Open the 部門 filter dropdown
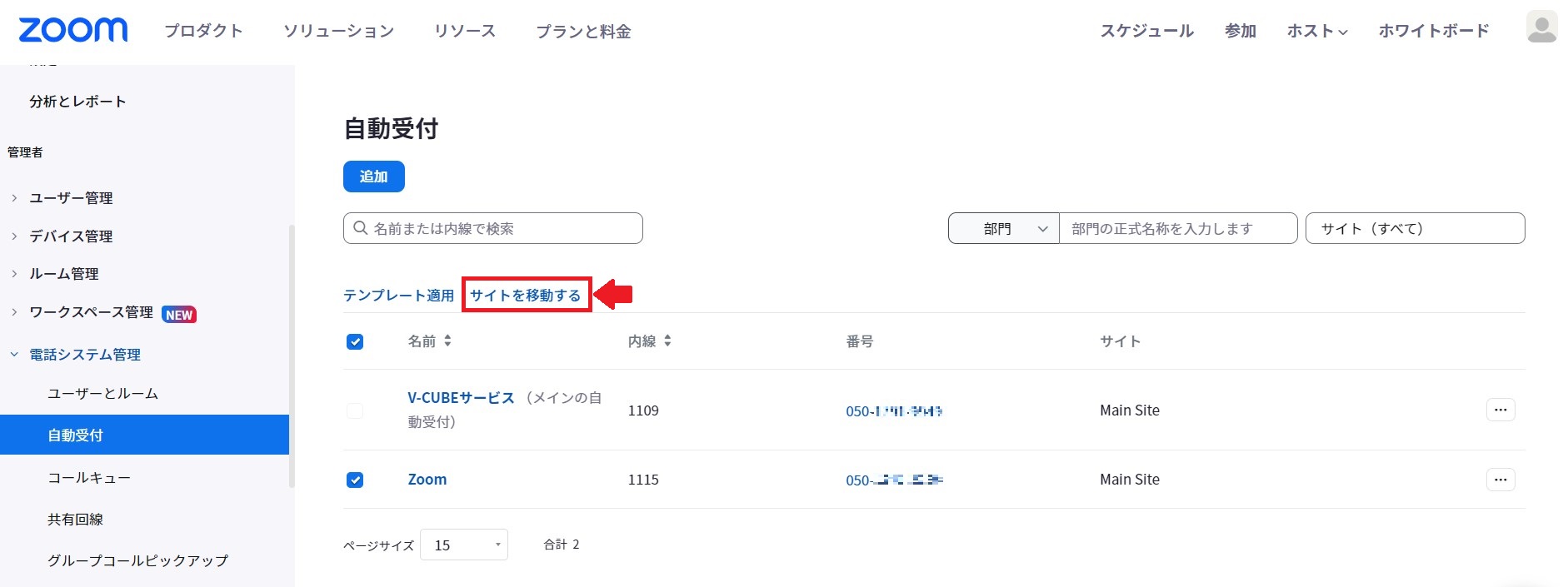Image resolution: width=1568 pixels, height=587 pixels. tap(1004, 229)
